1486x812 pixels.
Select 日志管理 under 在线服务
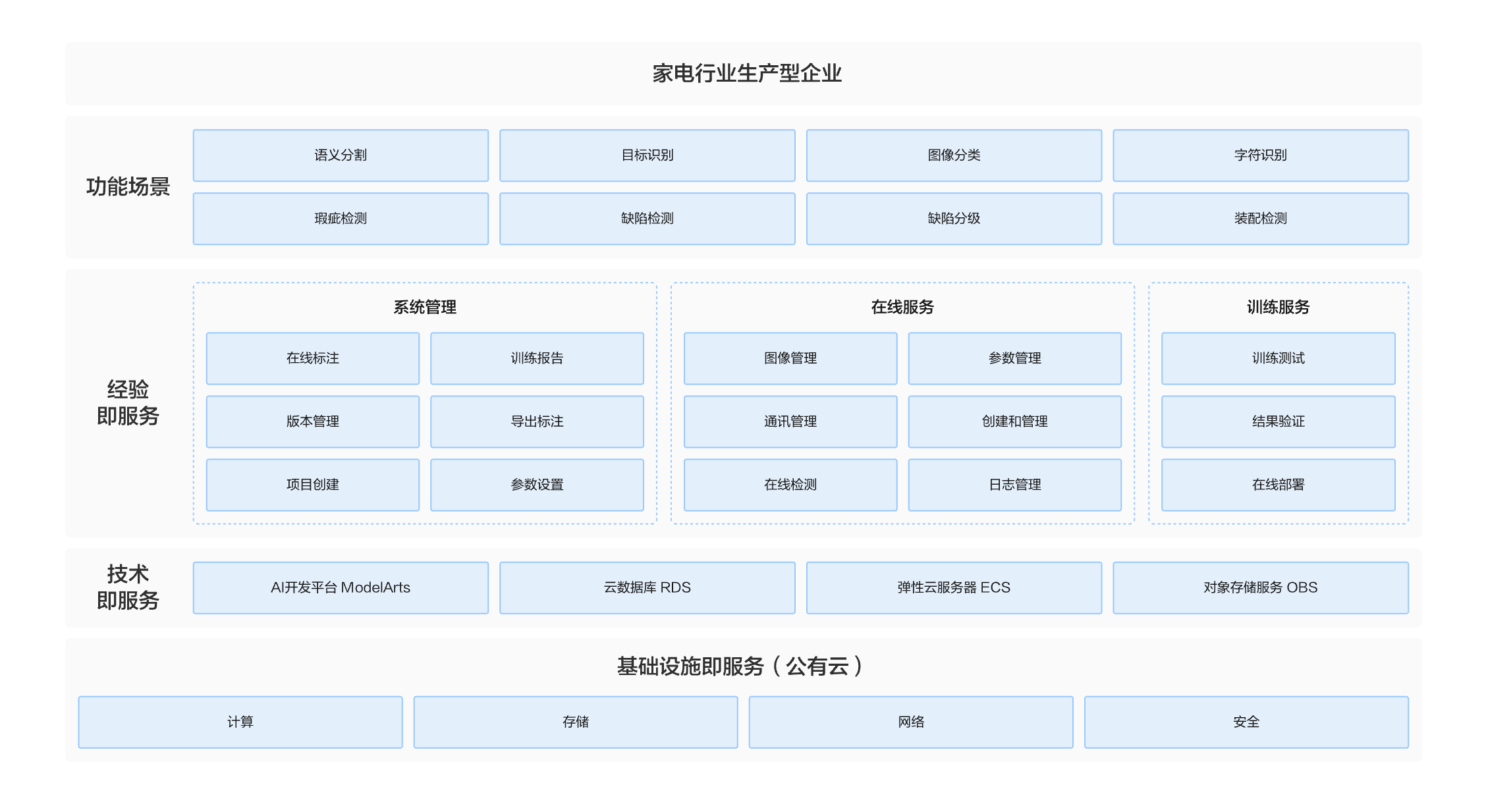point(1014,485)
